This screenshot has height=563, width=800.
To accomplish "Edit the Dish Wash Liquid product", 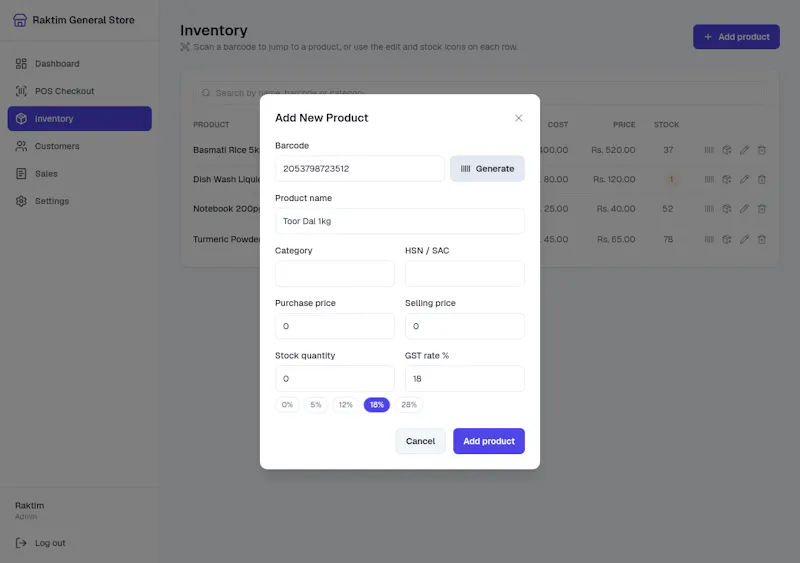I will pos(744,180).
